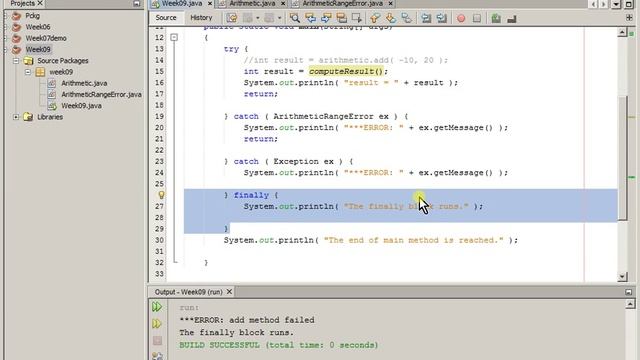Select Source Packages folder
The width and height of the screenshot is (640, 360).
coord(62,61)
